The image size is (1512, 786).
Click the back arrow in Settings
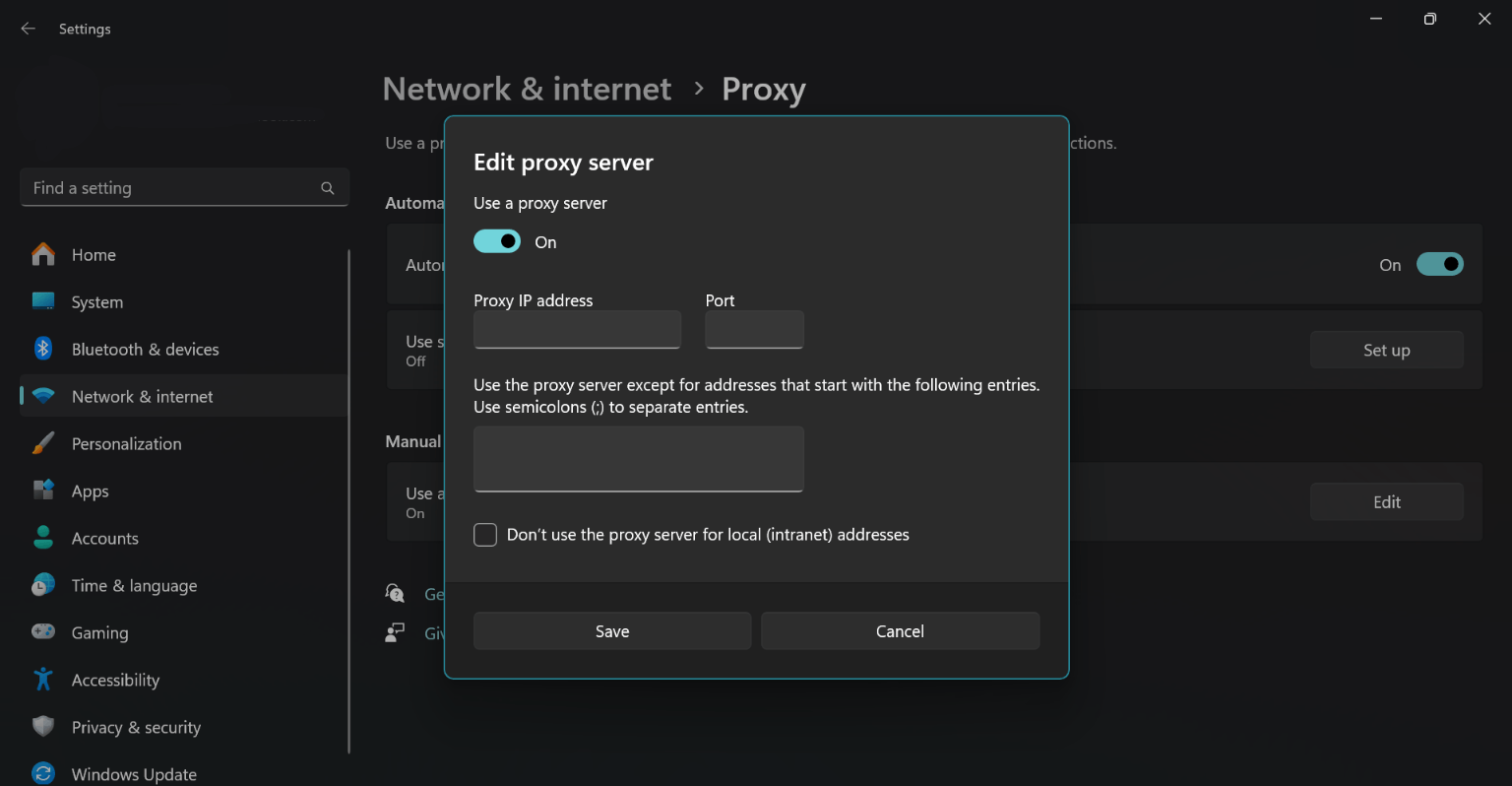click(x=29, y=29)
